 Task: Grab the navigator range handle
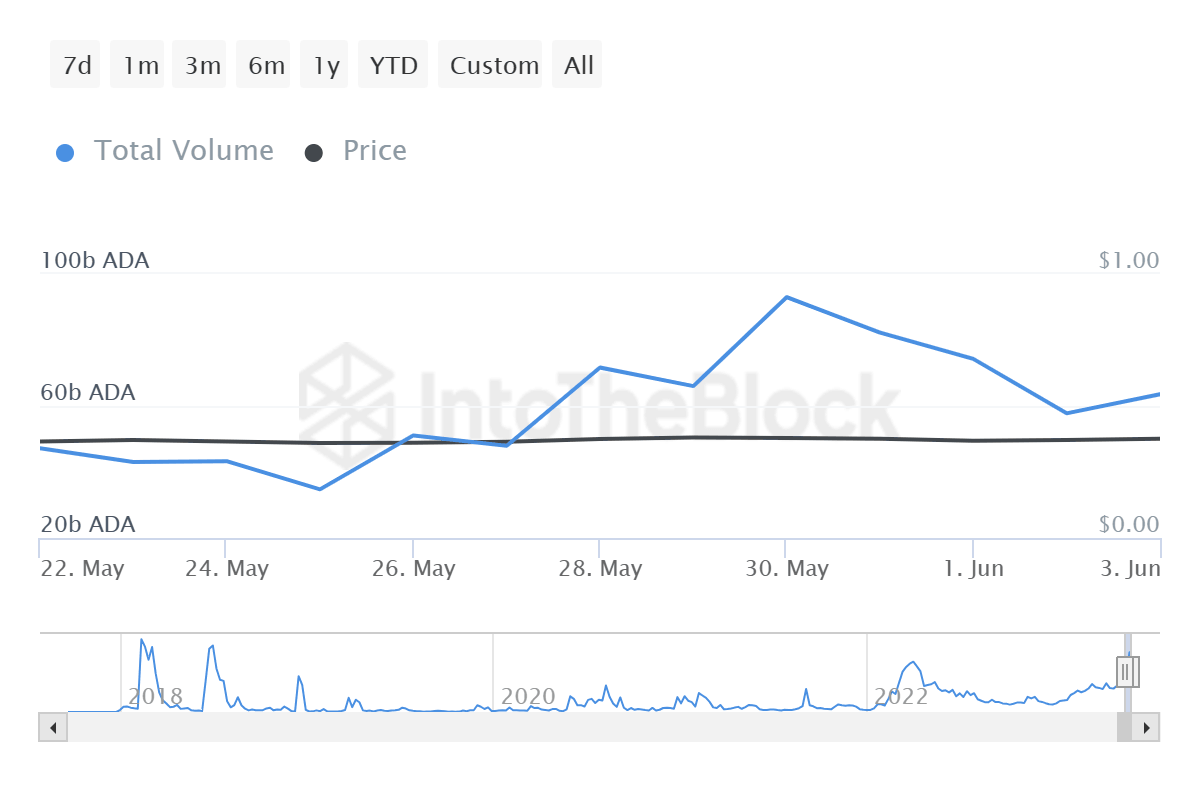click(x=1127, y=672)
